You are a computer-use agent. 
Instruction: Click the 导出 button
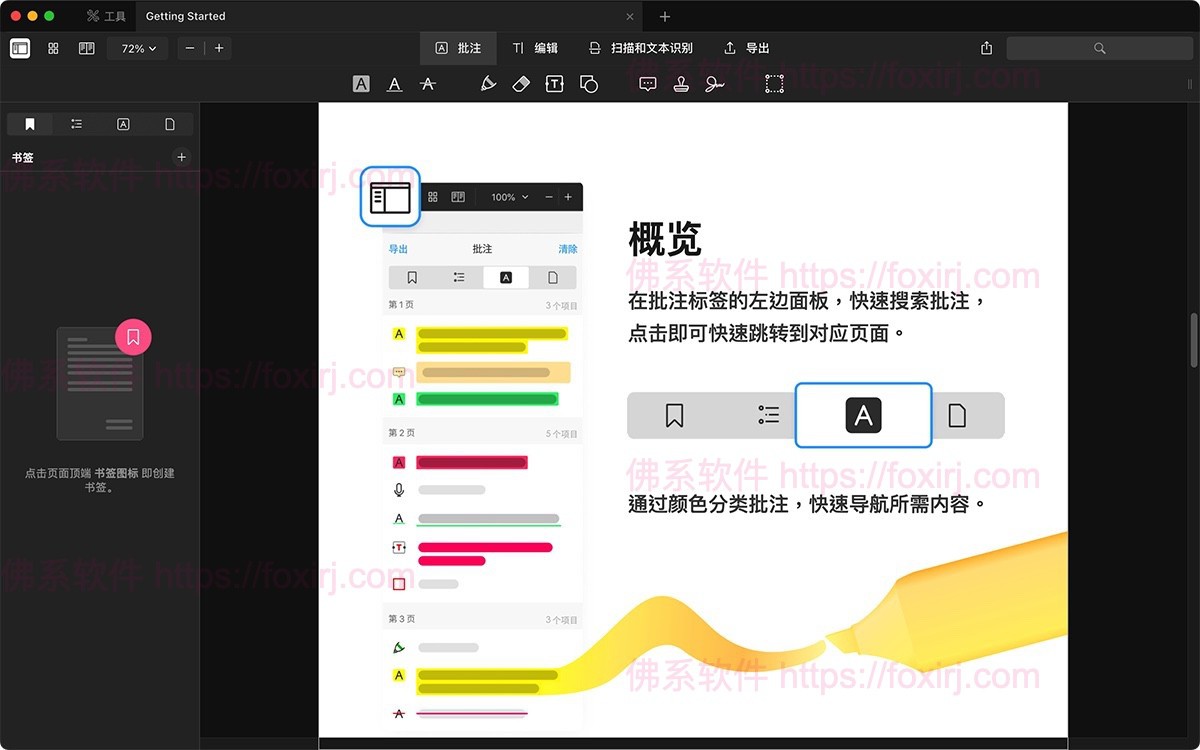point(746,47)
